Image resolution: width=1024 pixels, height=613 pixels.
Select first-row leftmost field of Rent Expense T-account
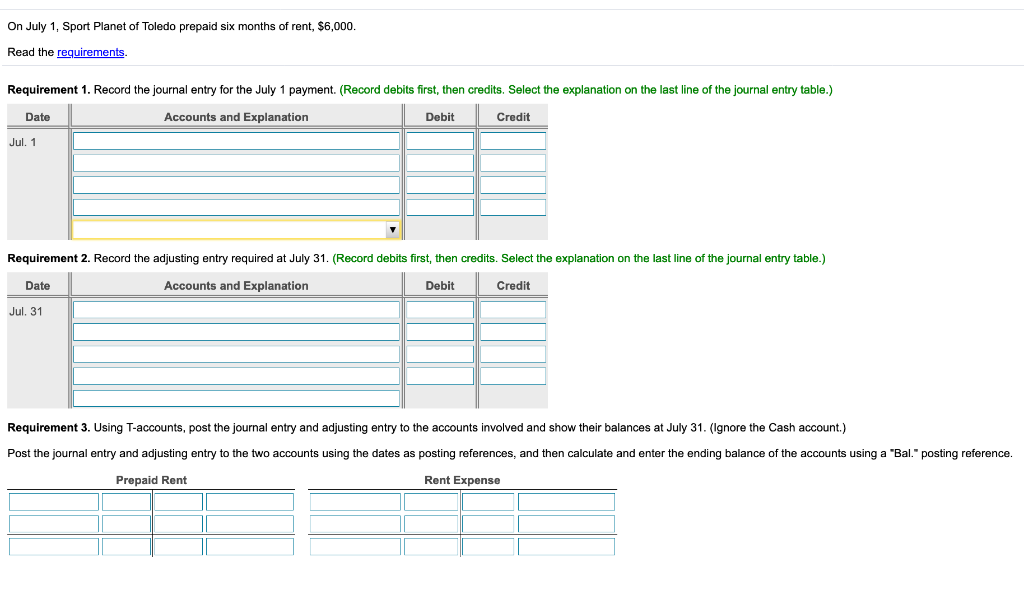click(x=355, y=502)
